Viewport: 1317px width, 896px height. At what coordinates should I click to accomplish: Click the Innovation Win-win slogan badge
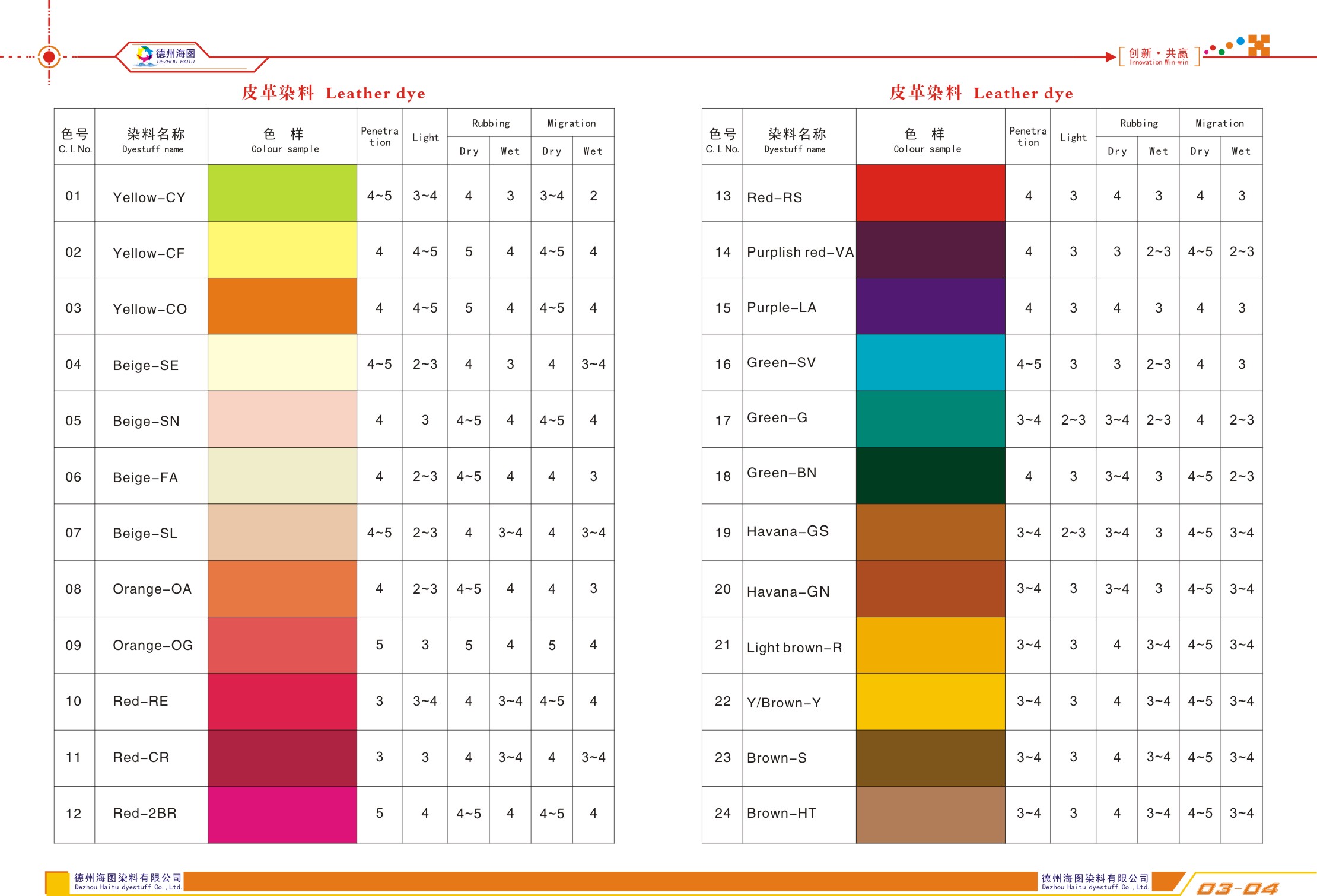click(1159, 56)
